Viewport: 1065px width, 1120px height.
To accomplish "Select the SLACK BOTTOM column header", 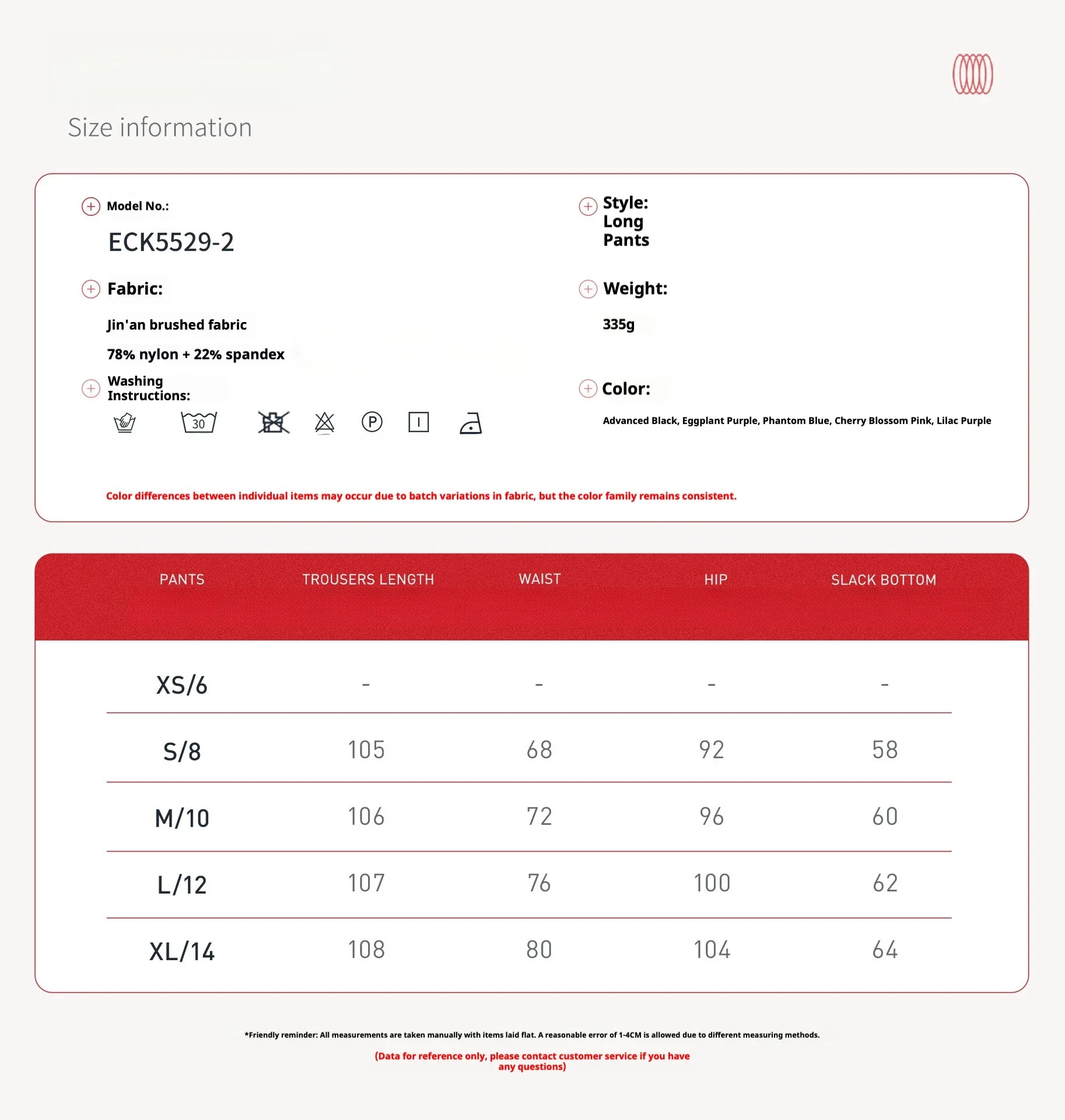I will coord(883,580).
